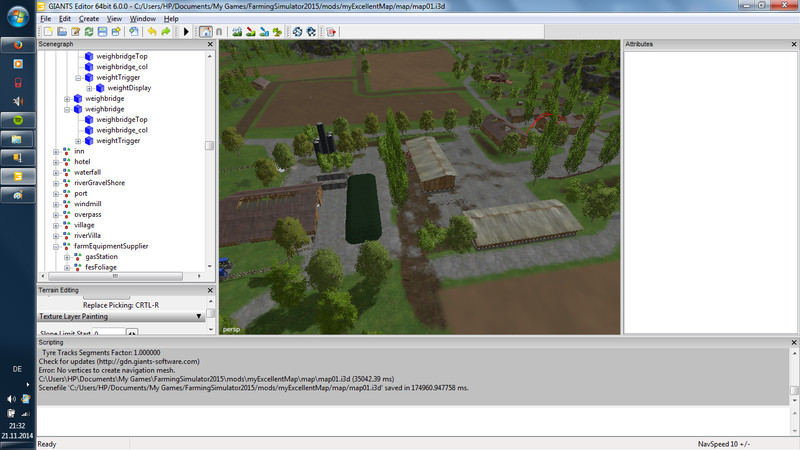This screenshot has width=800, height=450.
Task: Click the taskbar clock showing 21:32
Action: (x=17, y=426)
